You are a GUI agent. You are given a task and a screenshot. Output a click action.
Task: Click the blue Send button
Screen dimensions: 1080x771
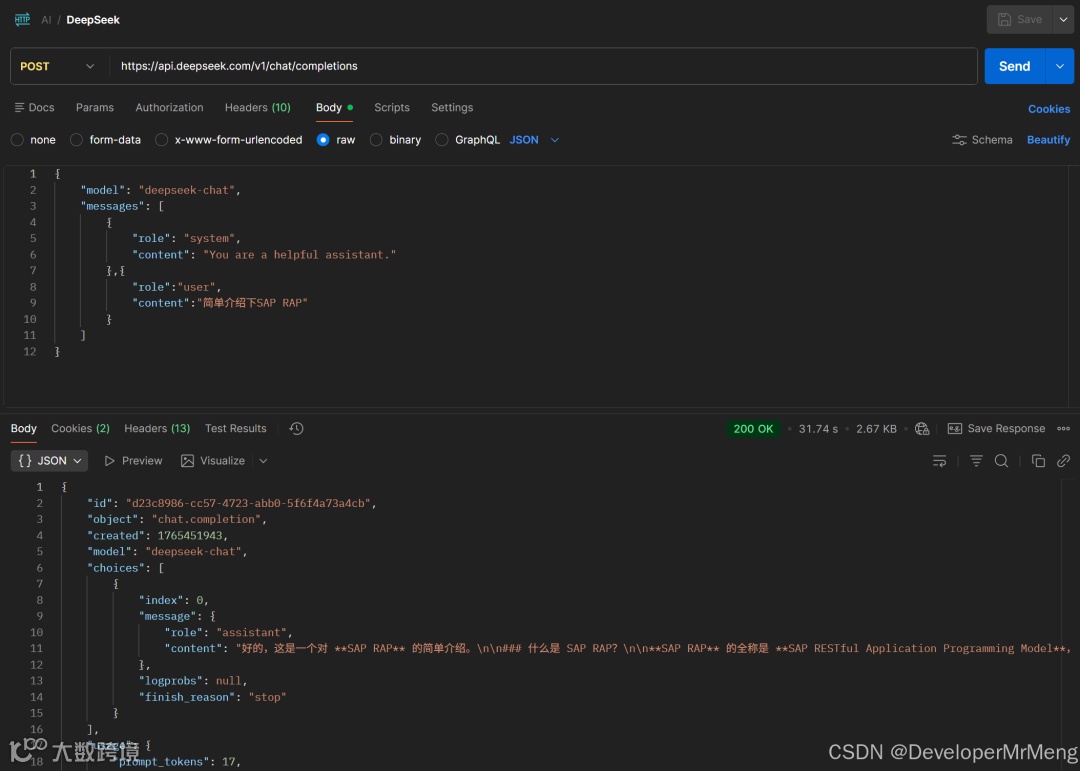(x=1015, y=66)
